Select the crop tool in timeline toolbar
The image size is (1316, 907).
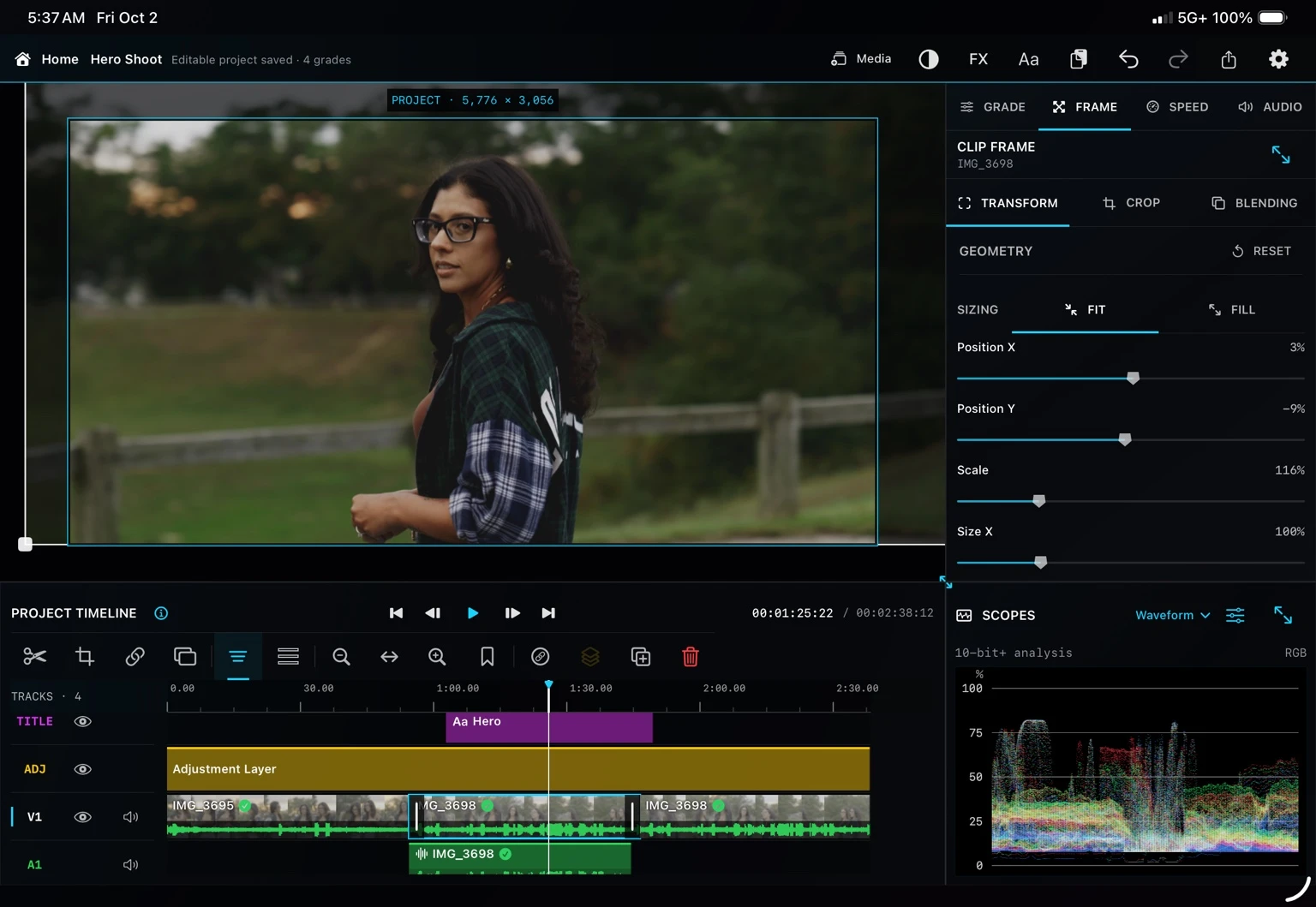[x=85, y=657]
